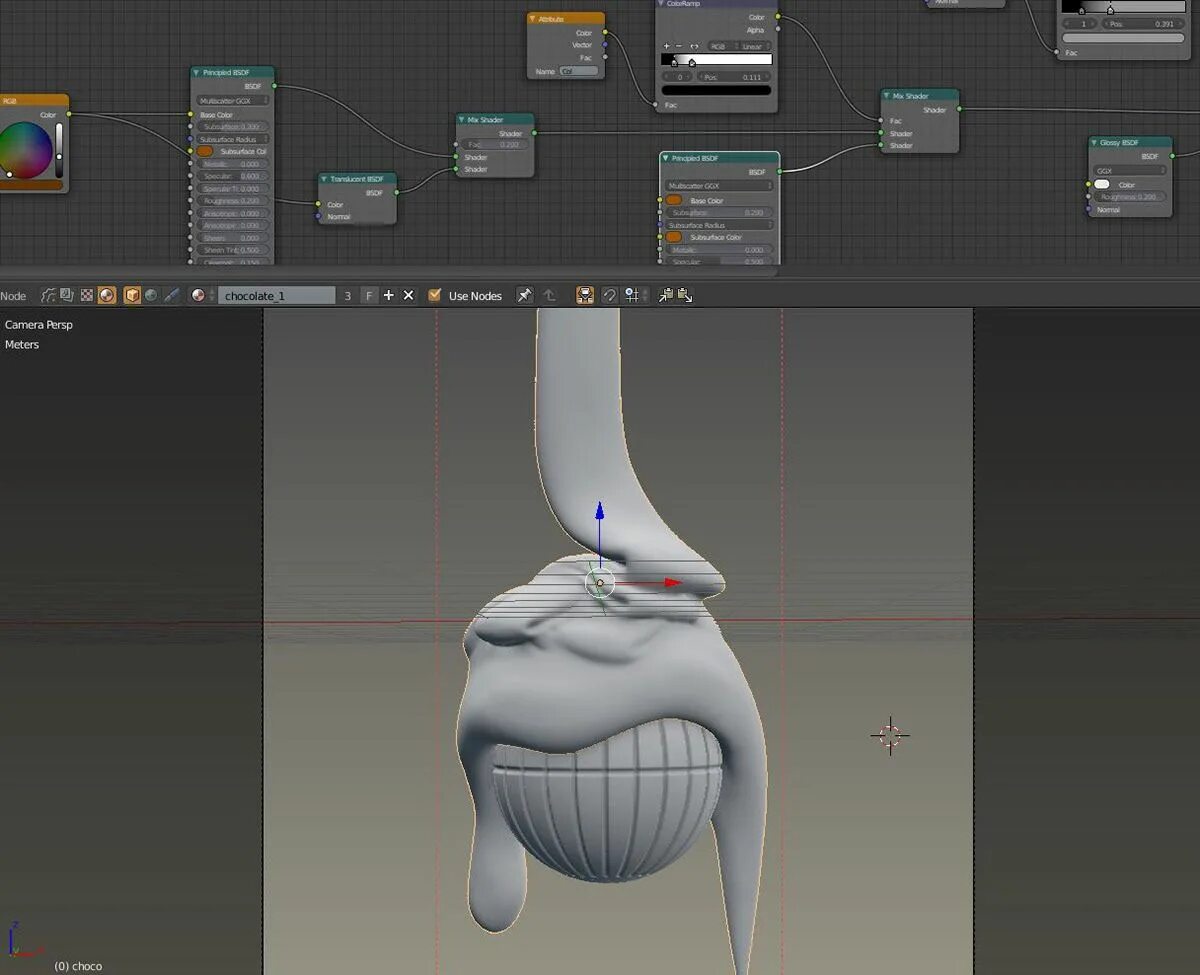Viewport: 1200px width, 975px height.
Task: Click ColorRamp stop index 0 field
Action: pyautogui.click(x=679, y=77)
